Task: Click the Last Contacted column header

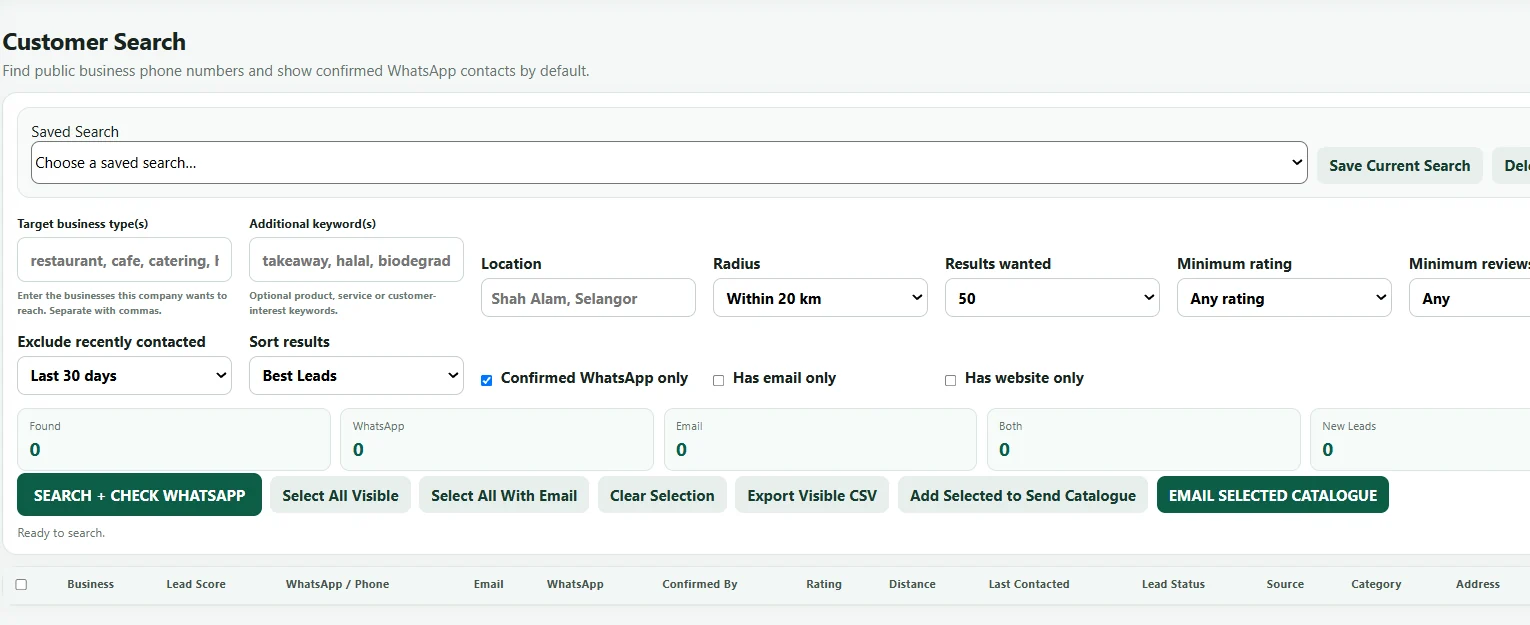Action: coord(1029,584)
